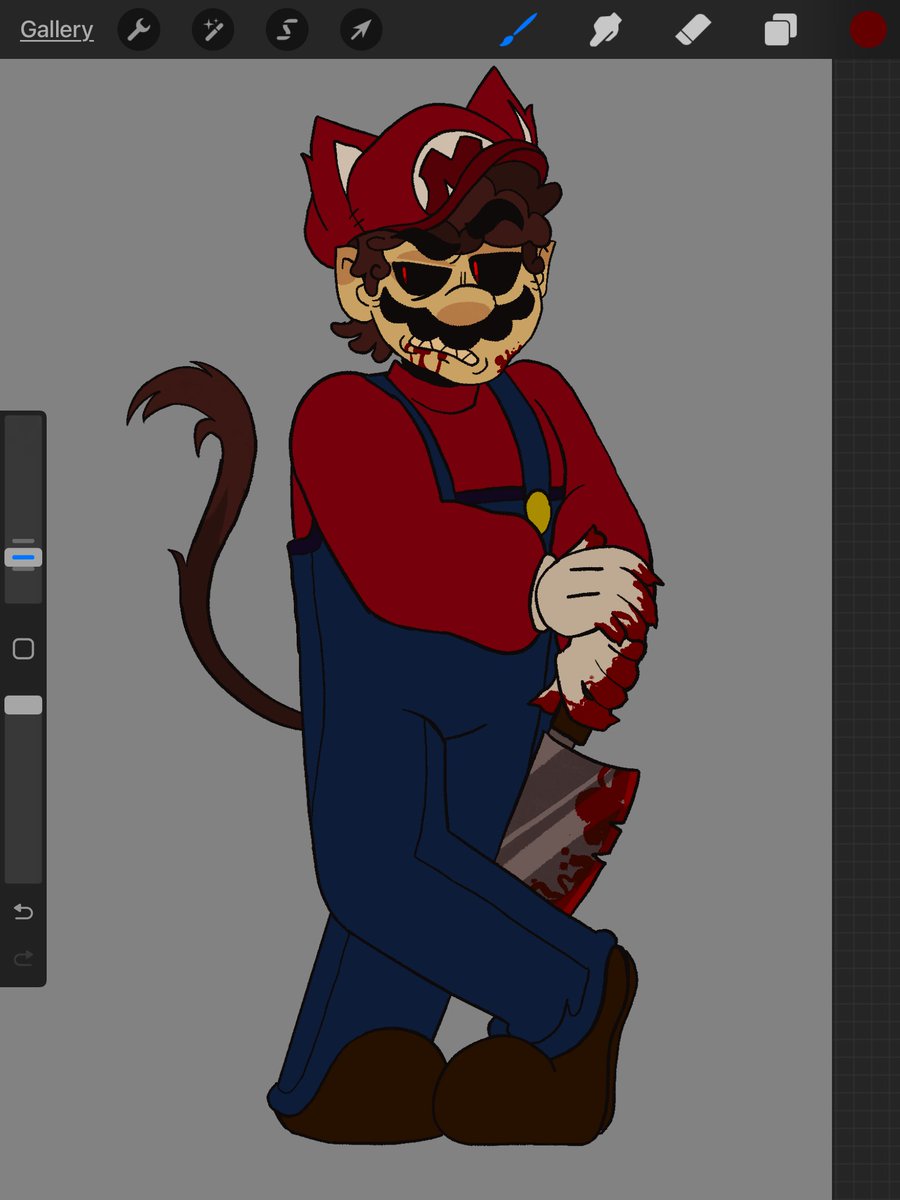Return to the Gallery
Image resolution: width=900 pixels, height=1200 pixels.
click(x=57, y=30)
